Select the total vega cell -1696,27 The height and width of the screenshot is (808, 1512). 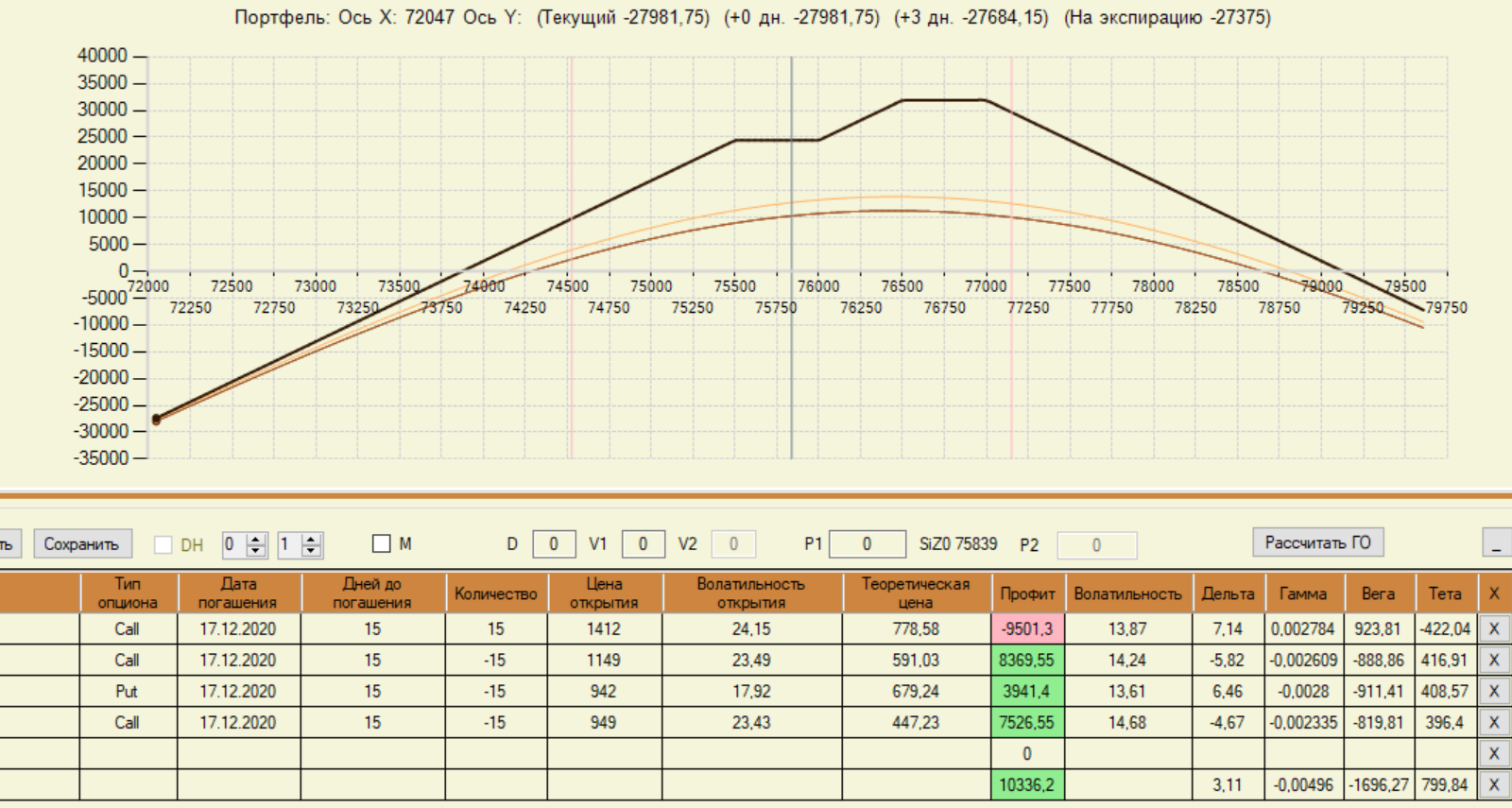[1379, 784]
